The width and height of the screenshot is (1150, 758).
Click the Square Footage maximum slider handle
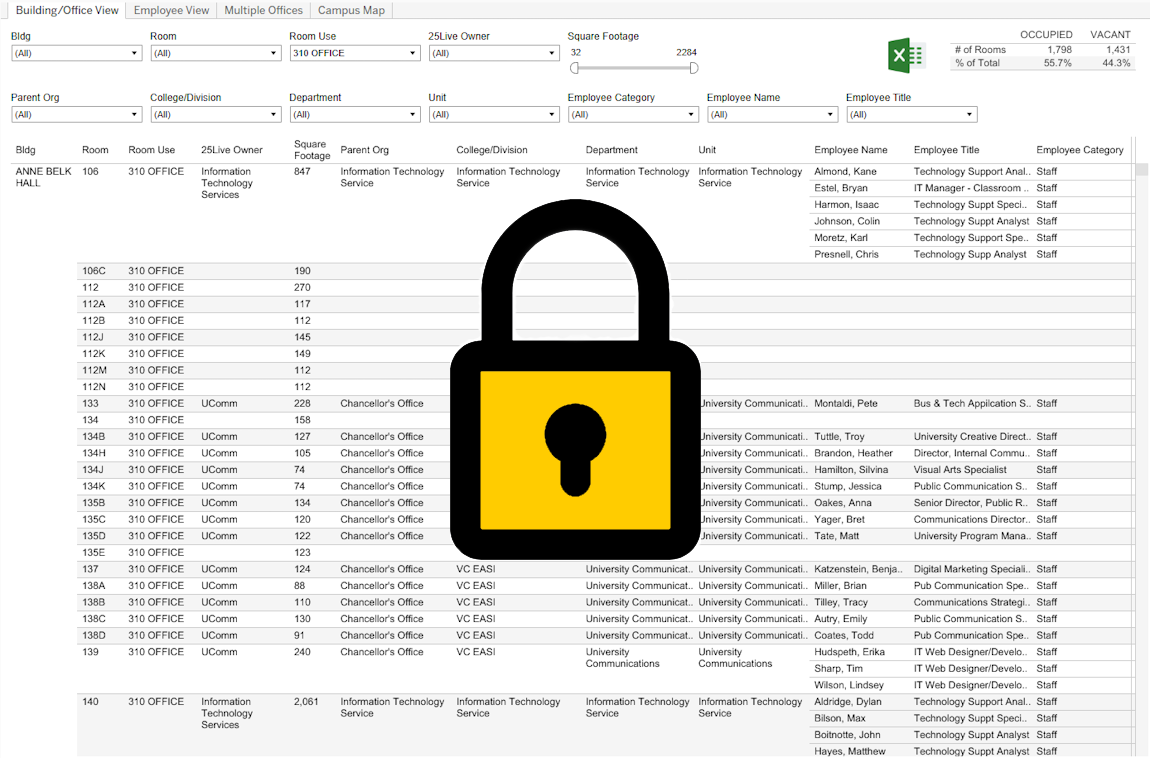point(694,68)
